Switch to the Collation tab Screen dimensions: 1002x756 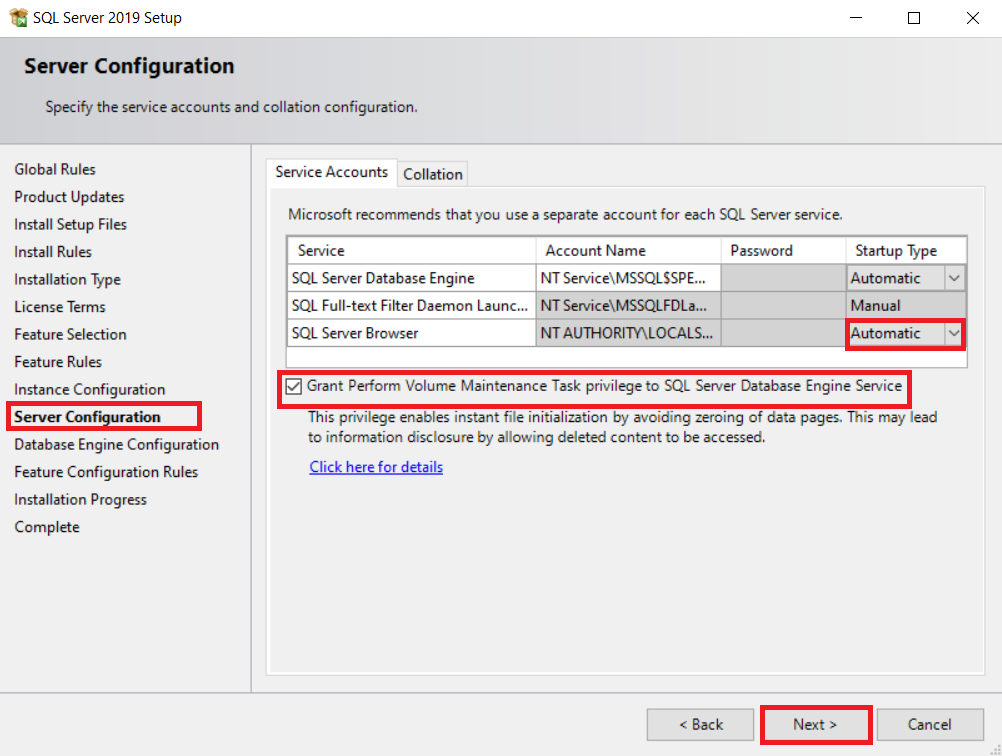pos(433,174)
